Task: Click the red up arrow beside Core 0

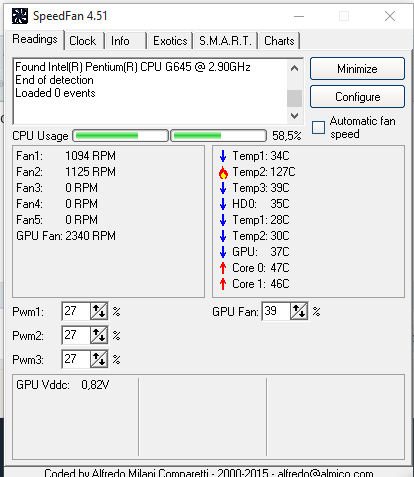Action: click(x=223, y=268)
